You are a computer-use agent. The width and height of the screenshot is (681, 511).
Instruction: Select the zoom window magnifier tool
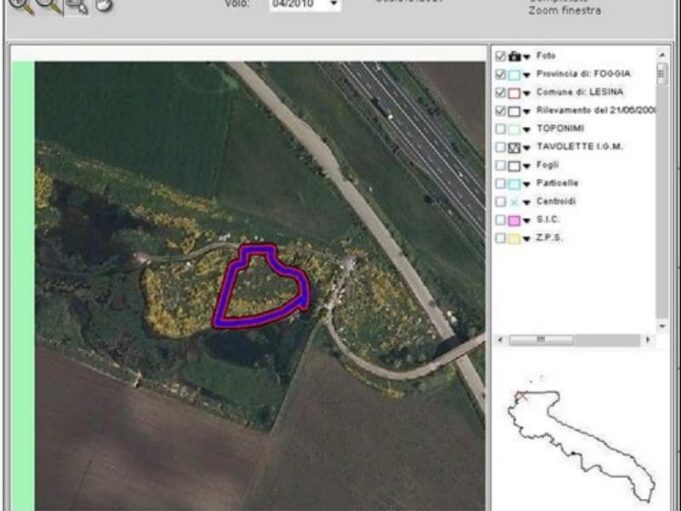(x=77, y=6)
